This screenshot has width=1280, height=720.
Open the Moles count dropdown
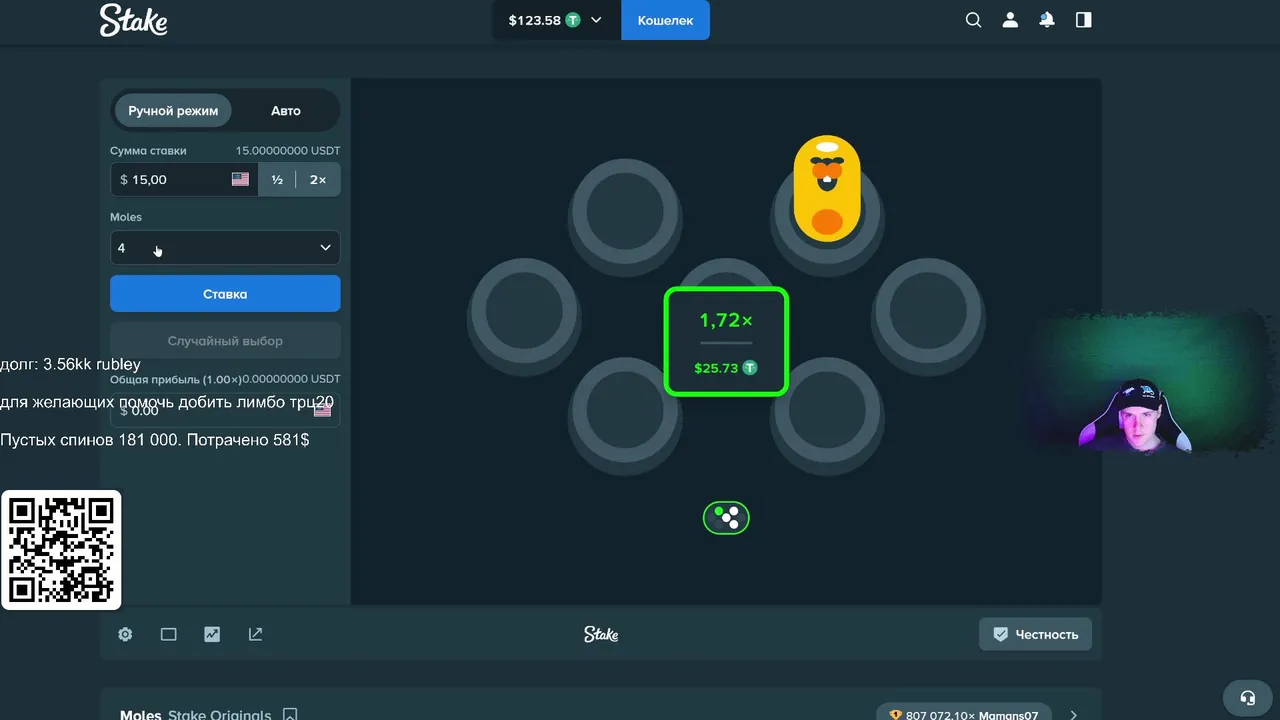pos(225,248)
